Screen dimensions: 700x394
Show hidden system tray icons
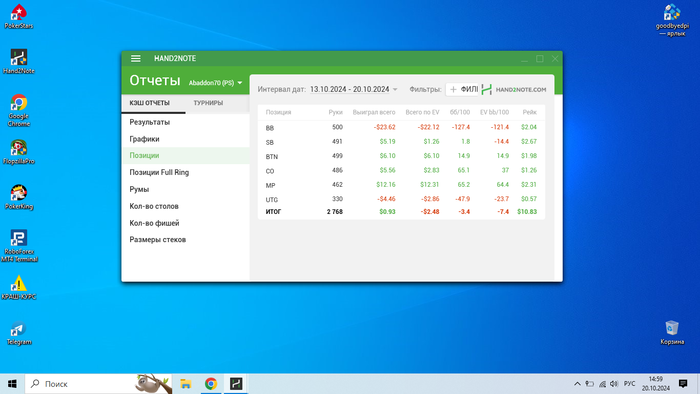click(x=577, y=384)
